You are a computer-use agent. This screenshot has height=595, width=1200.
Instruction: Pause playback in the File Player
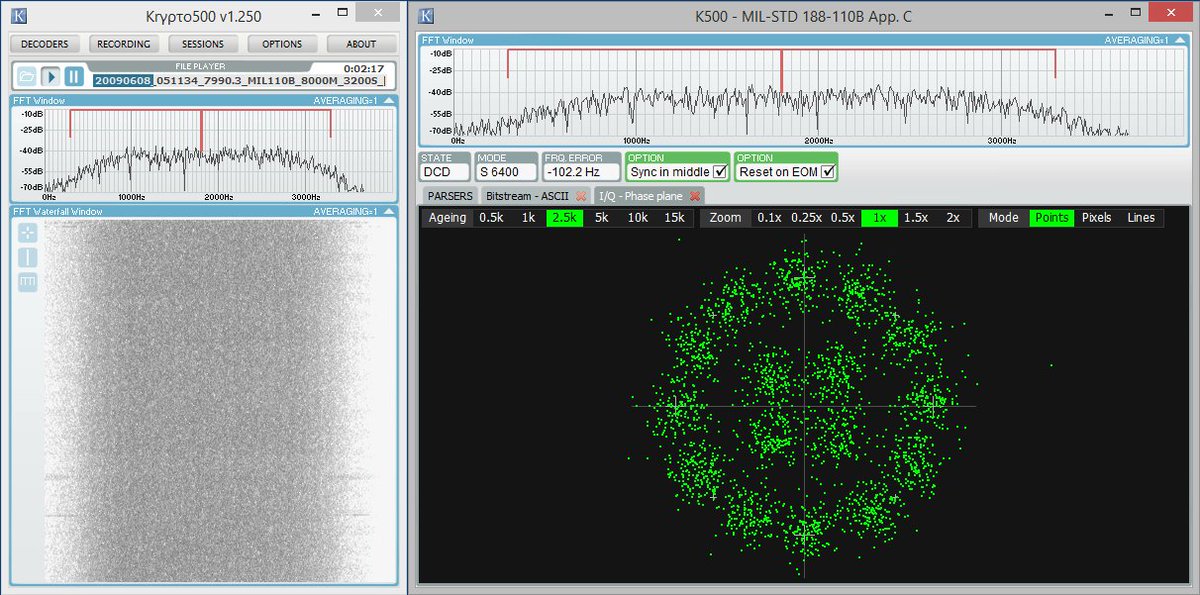tap(72, 77)
